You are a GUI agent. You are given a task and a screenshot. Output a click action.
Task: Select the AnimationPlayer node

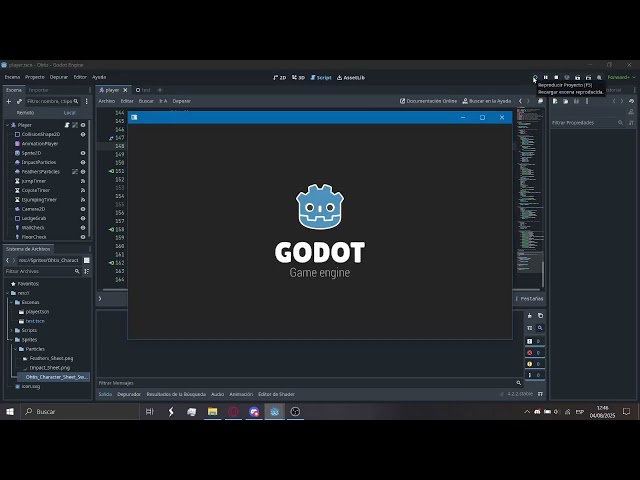pos(40,144)
